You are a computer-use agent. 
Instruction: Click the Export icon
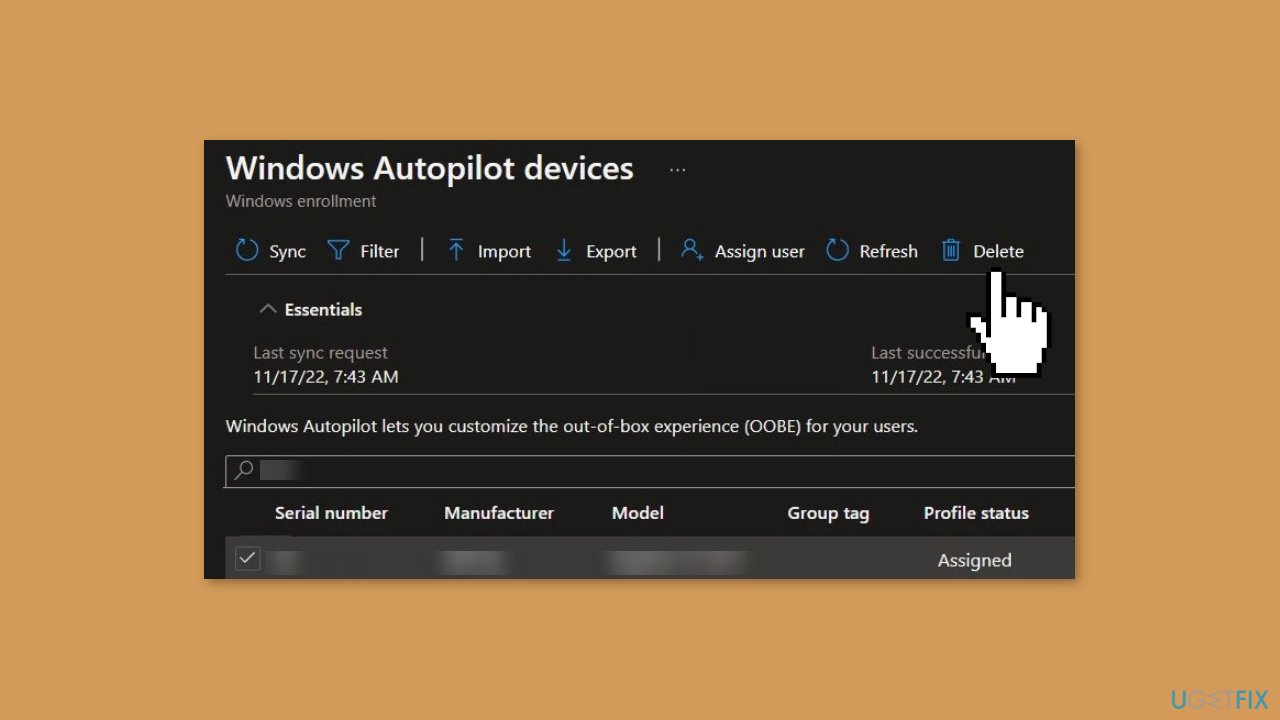pyautogui.click(x=563, y=250)
